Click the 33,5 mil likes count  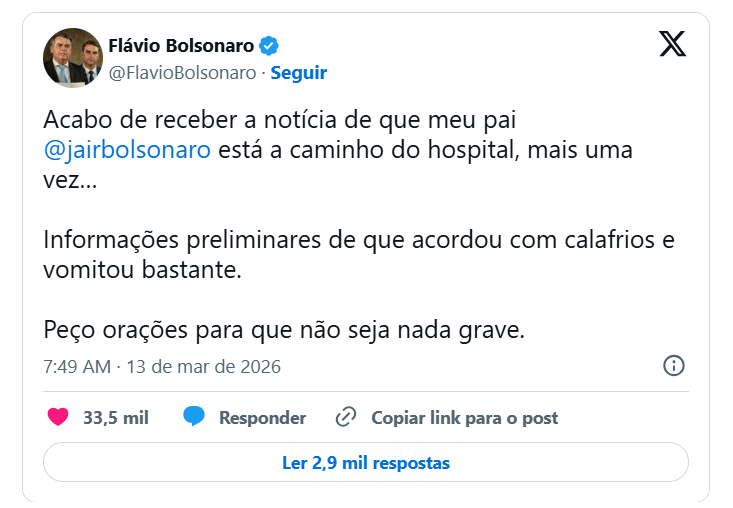115,418
